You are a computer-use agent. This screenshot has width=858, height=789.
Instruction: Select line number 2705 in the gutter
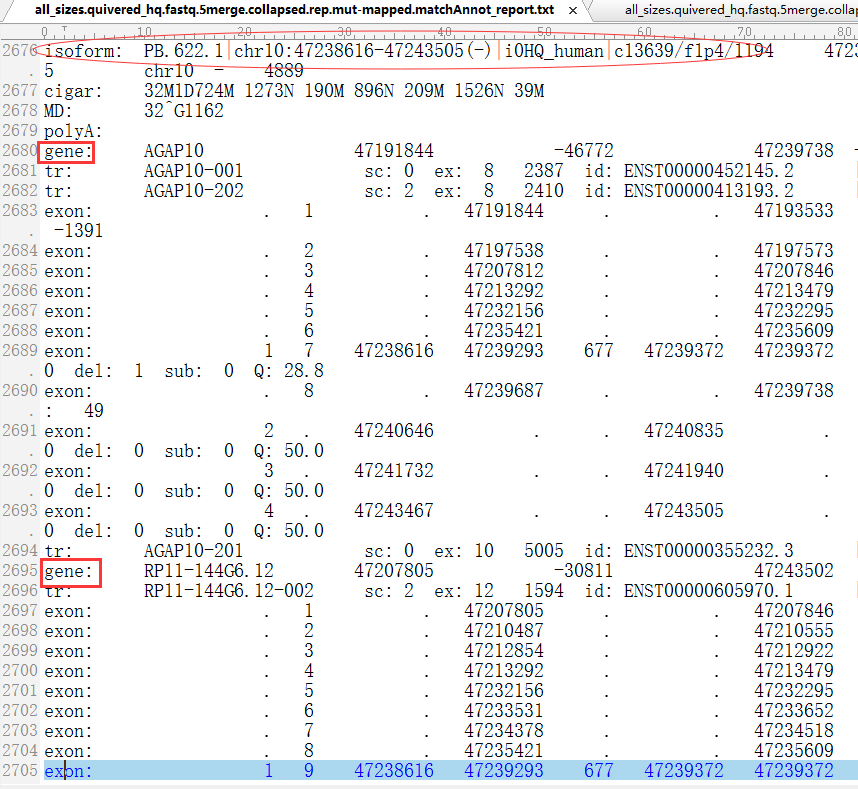click(x=20, y=770)
